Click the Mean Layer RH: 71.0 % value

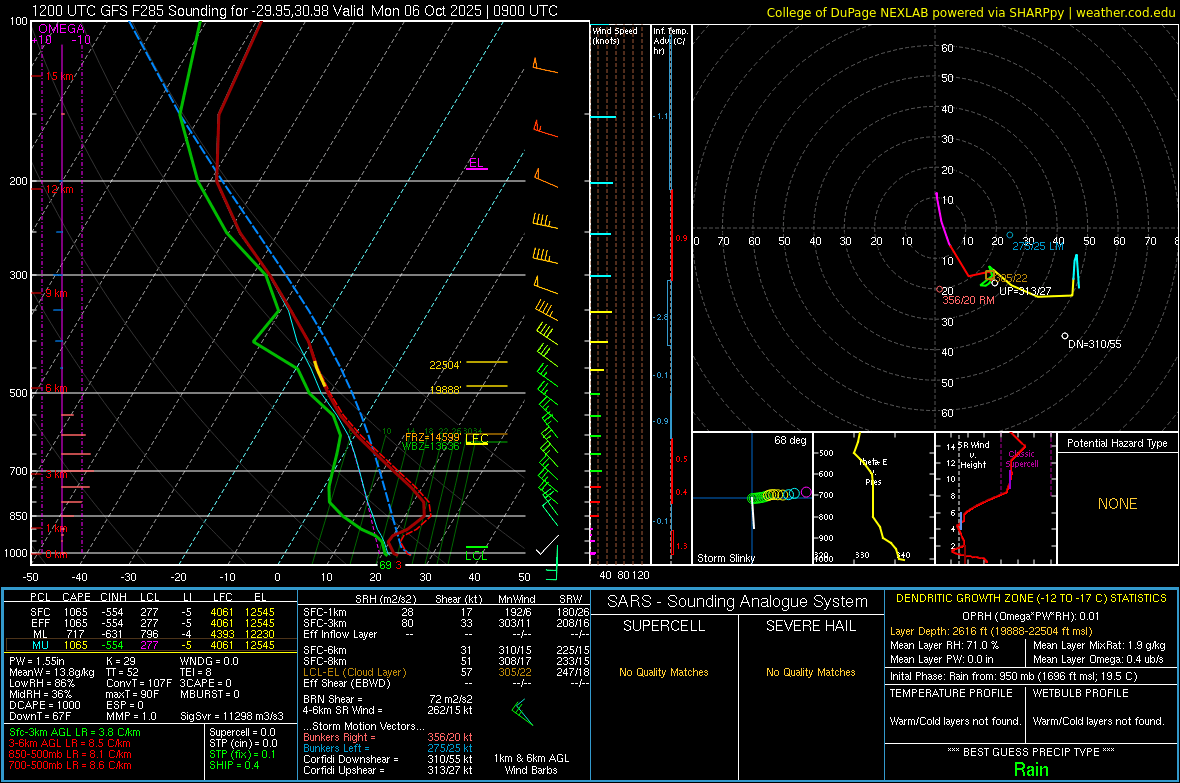point(944,645)
